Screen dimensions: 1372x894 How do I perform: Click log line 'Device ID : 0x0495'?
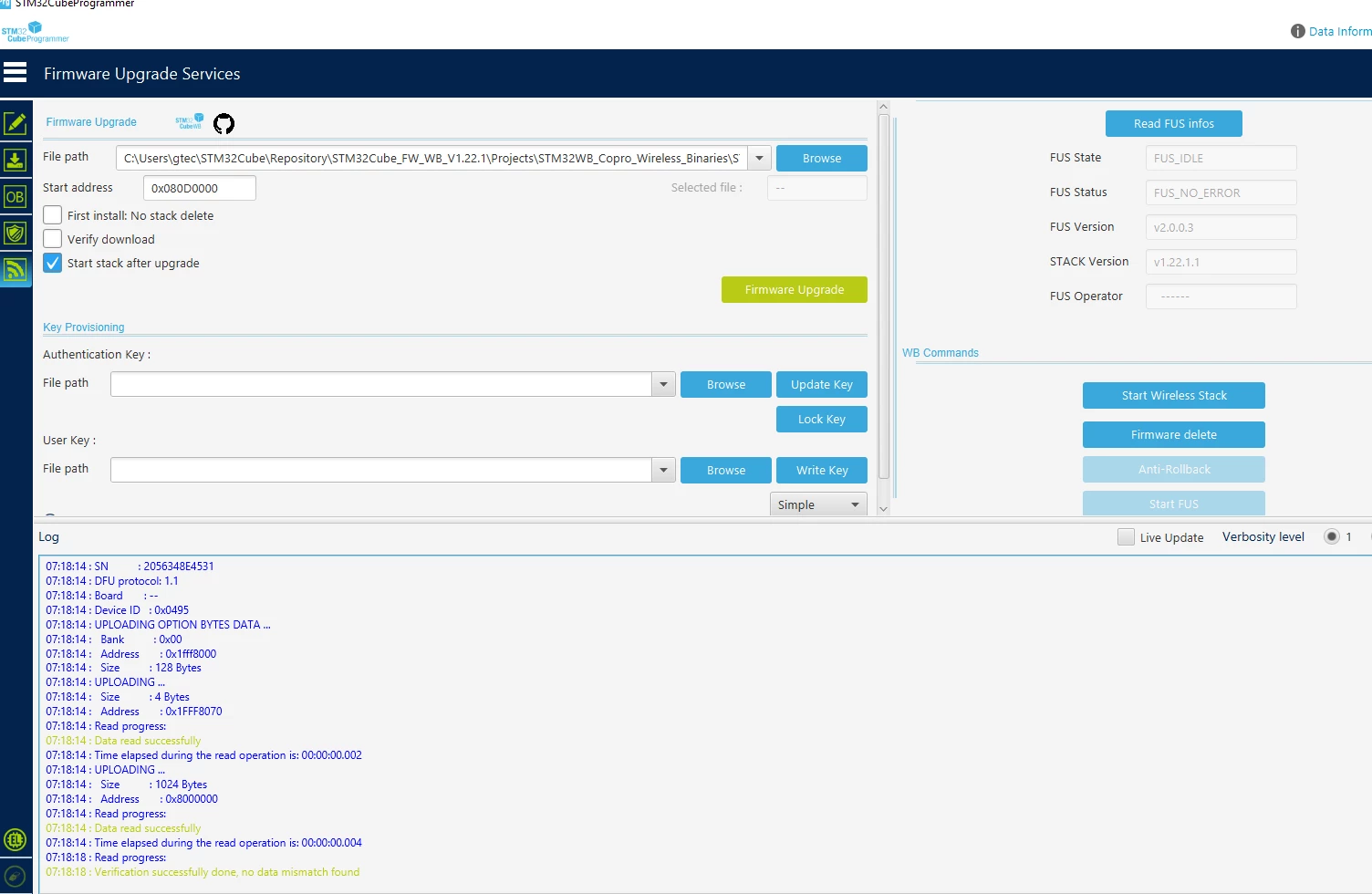click(118, 610)
